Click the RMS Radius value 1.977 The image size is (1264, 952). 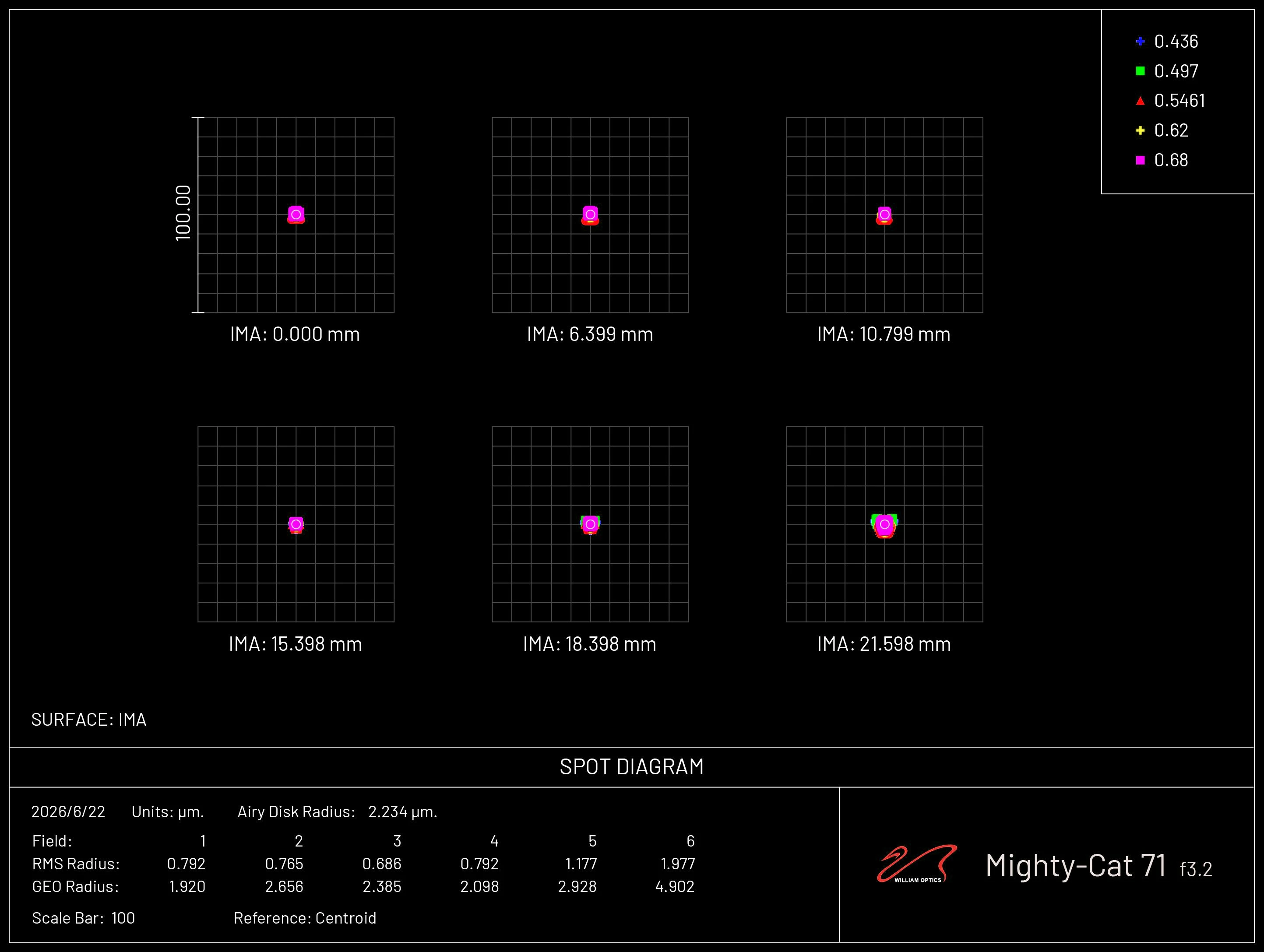678,864
